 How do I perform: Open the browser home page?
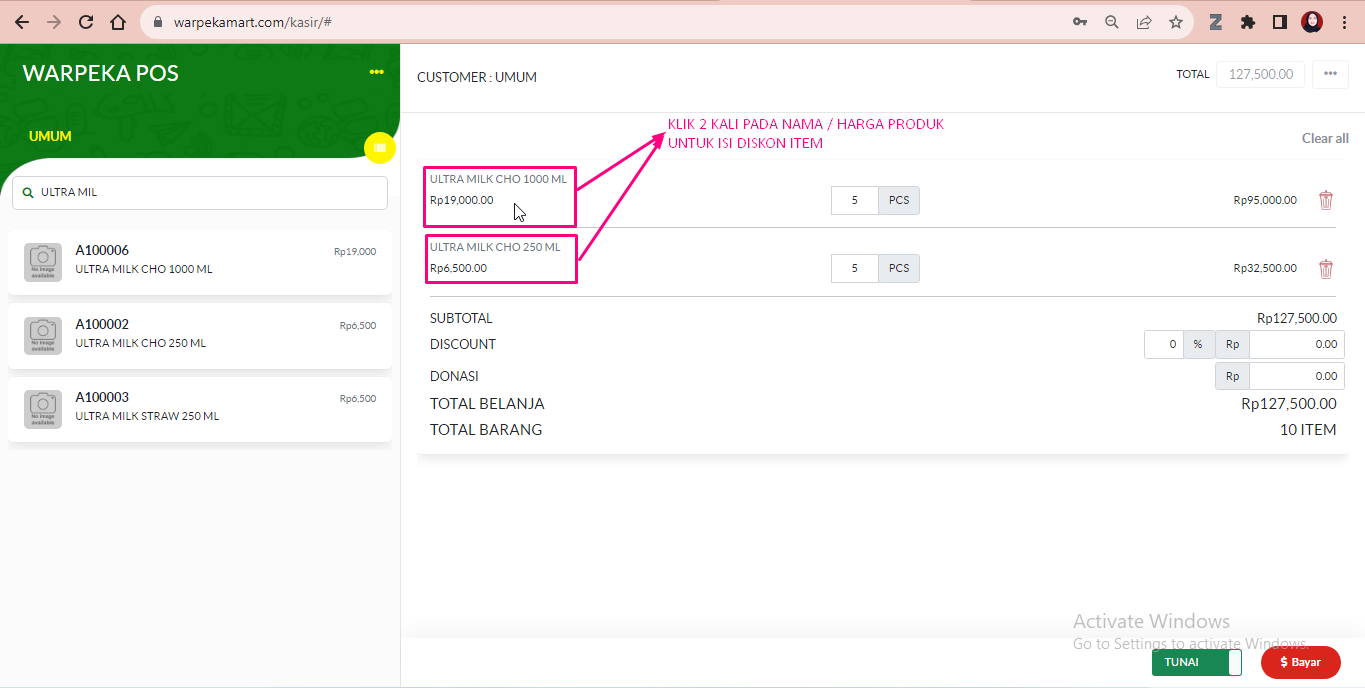[x=118, y=22]
